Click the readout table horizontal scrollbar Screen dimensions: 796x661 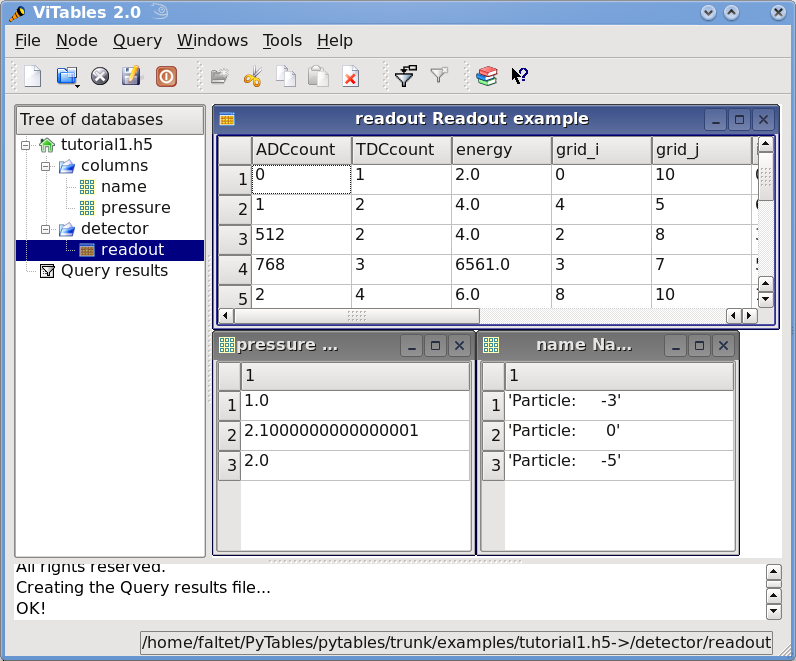point(357,315)
